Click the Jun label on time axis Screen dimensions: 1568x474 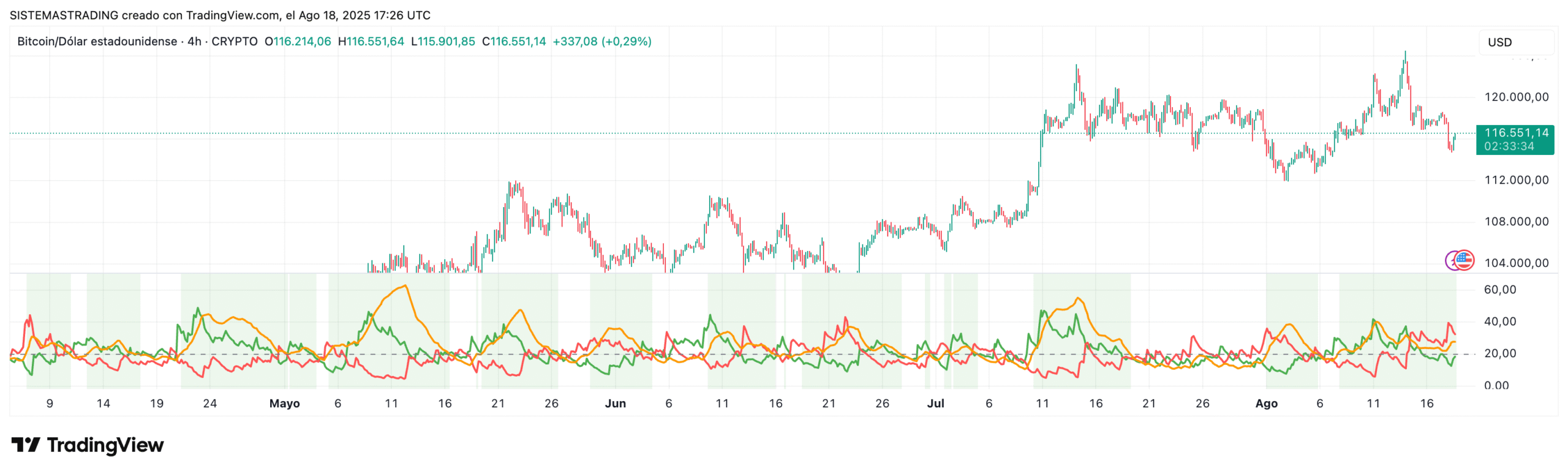click(x=615, y=404)
